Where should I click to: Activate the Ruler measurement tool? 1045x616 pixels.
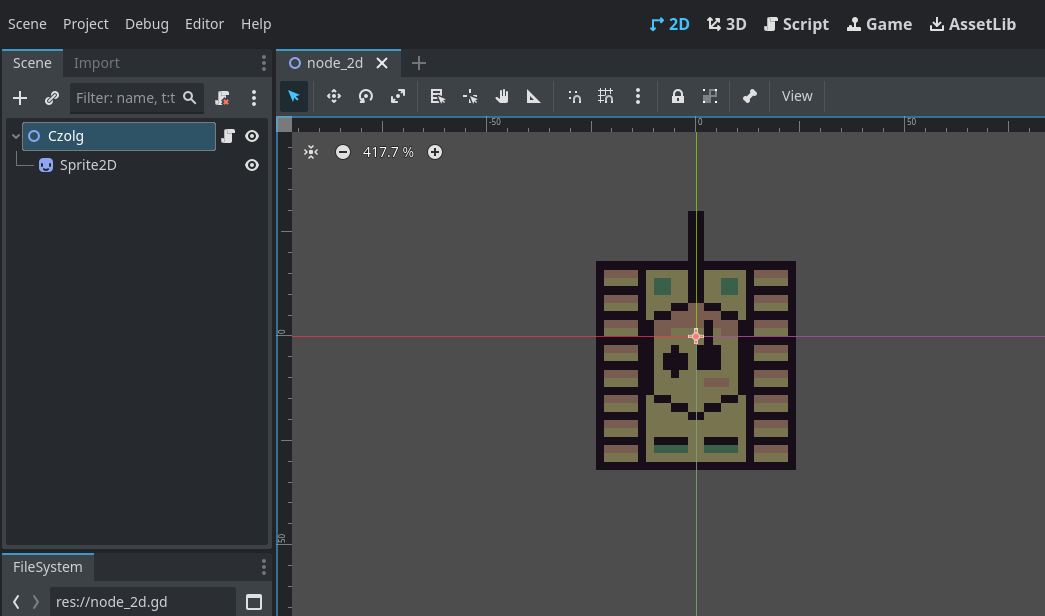tap(534, 96)
